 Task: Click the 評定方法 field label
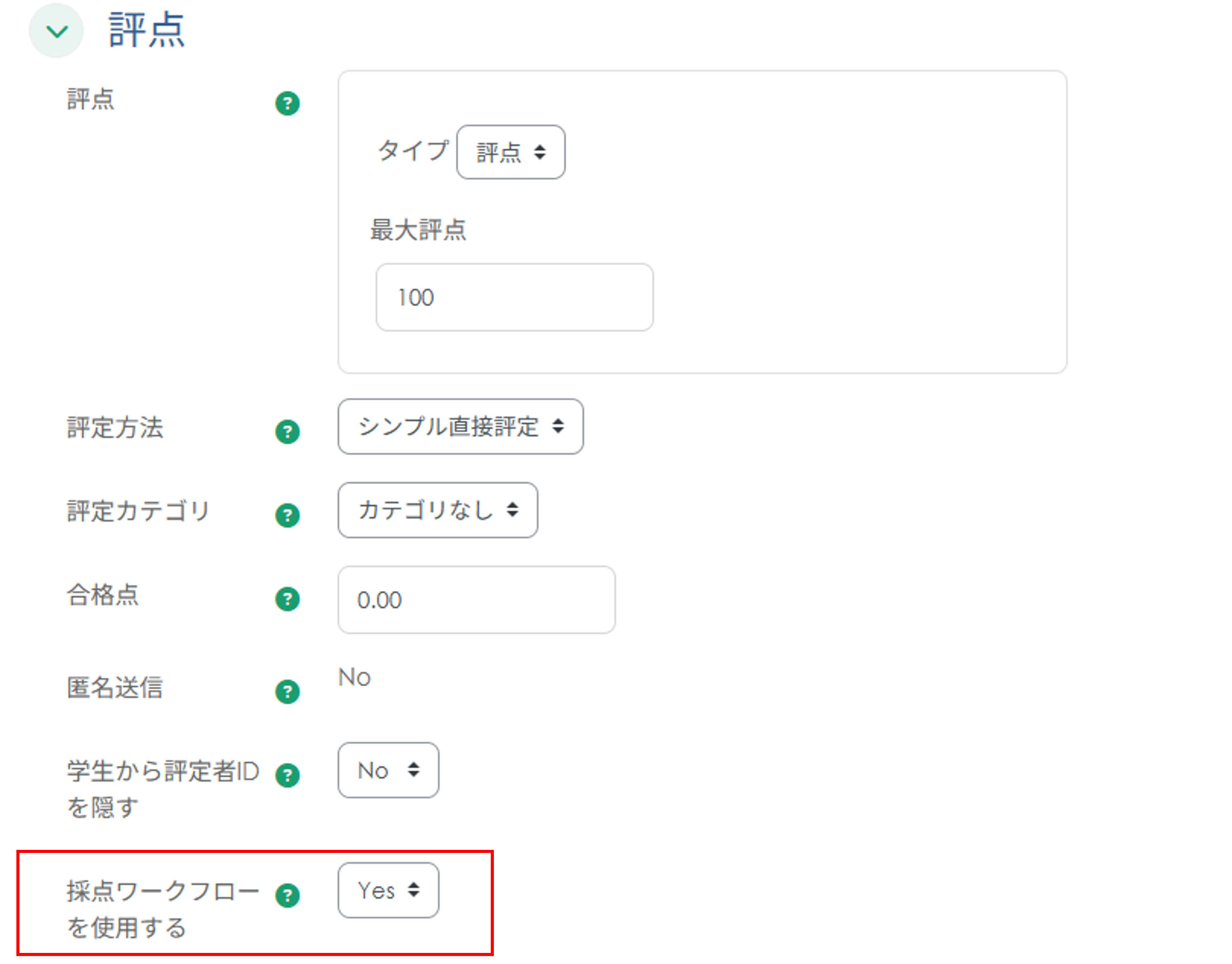pyautogui.click(x=115, y=427)
